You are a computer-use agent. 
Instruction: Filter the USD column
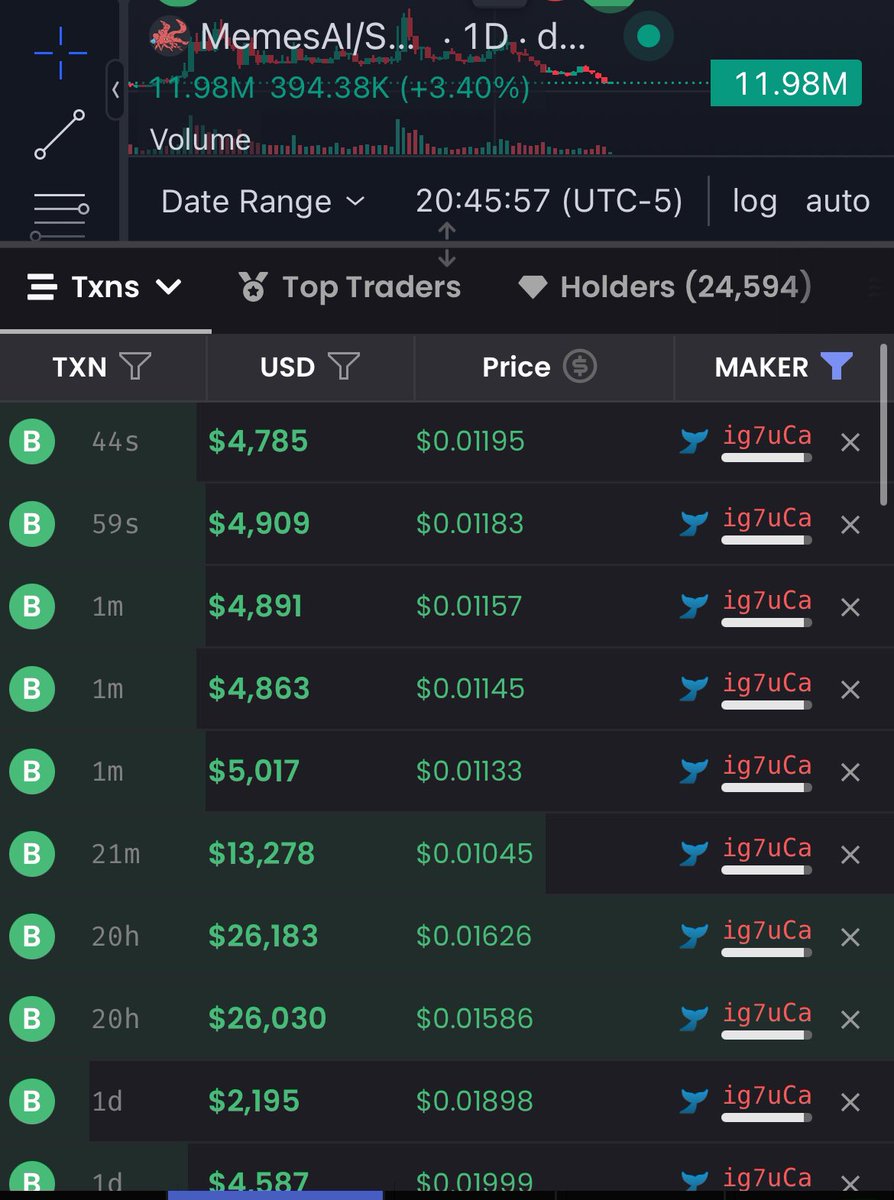pyautogui.click(x=343, y=367)
